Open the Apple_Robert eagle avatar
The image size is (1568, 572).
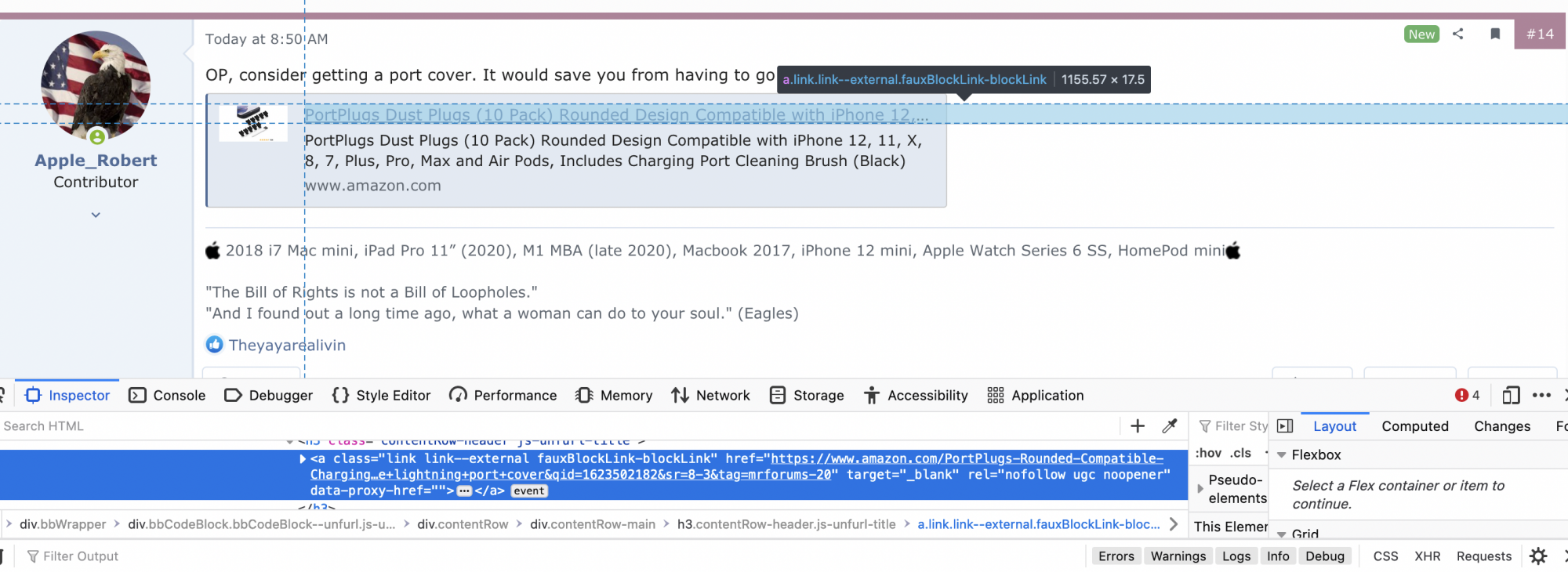coord(96,85)
